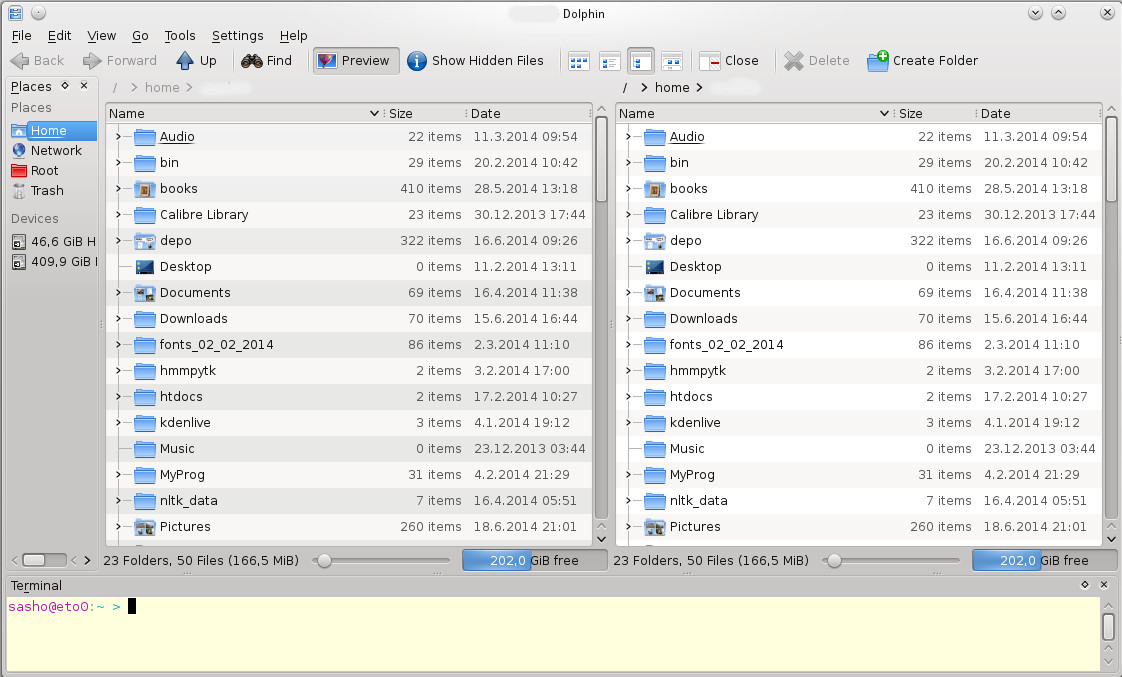Expand the bin folder in right pane
The width and height of the screenshot is (1122, 677).
pyautogui.click(x=629, y=162)
